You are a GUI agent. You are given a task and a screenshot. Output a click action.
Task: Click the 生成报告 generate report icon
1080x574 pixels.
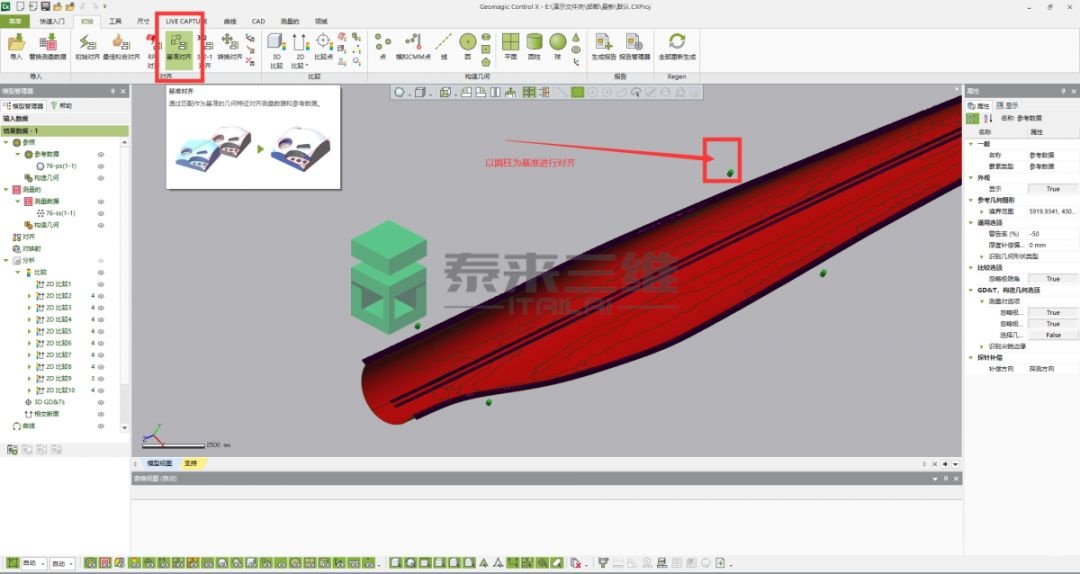click(x=604, y=46)
